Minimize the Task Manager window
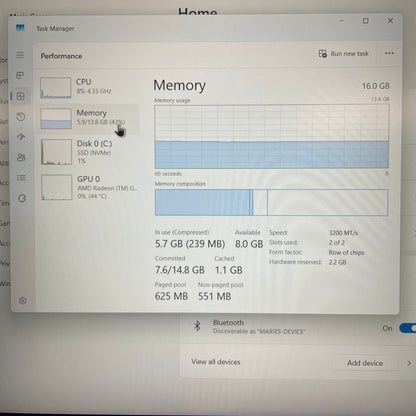Viewport: 416px width, 416px height. point(341,21)
